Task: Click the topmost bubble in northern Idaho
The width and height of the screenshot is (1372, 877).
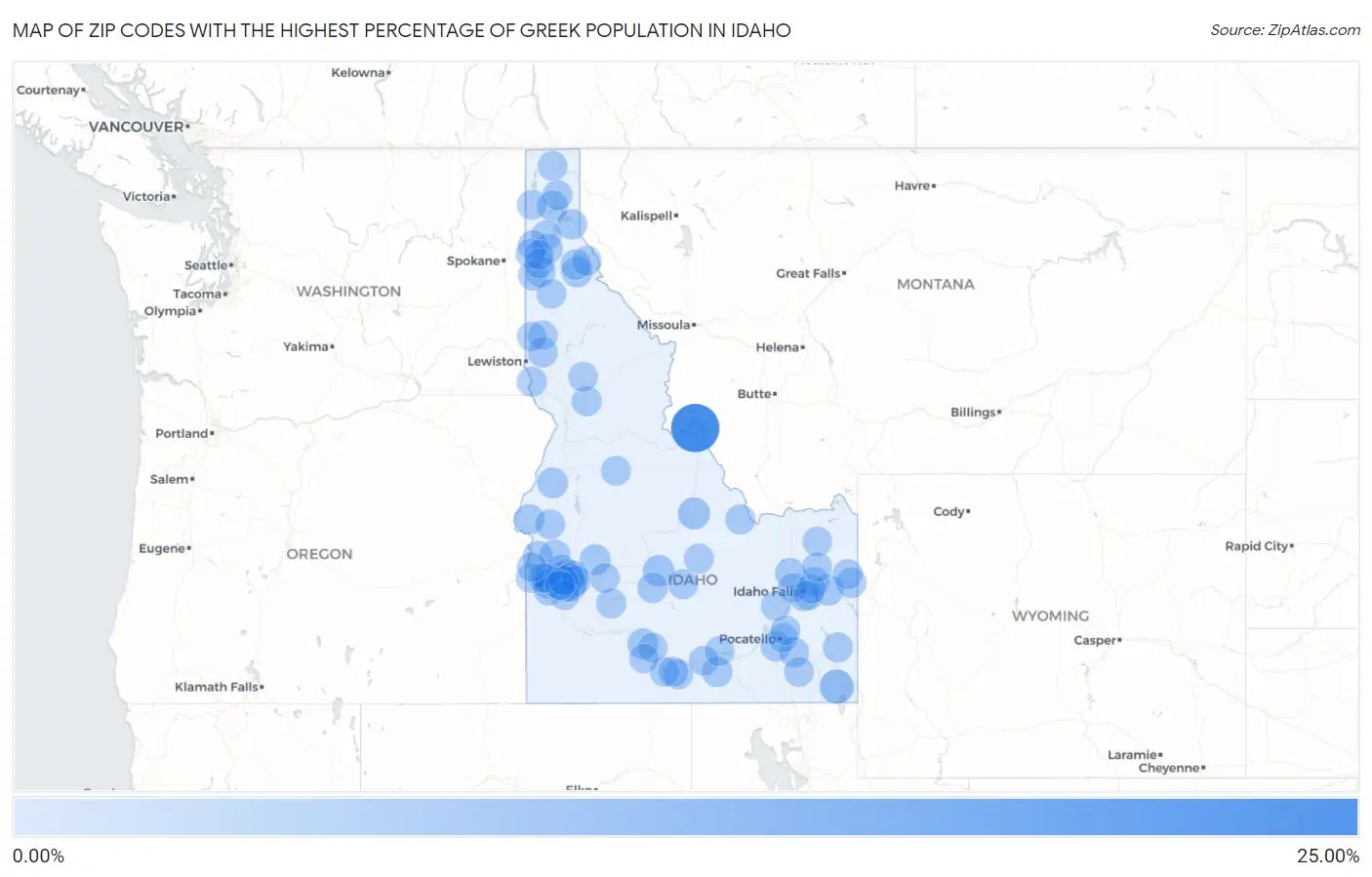Action: [x=552, y=166]
